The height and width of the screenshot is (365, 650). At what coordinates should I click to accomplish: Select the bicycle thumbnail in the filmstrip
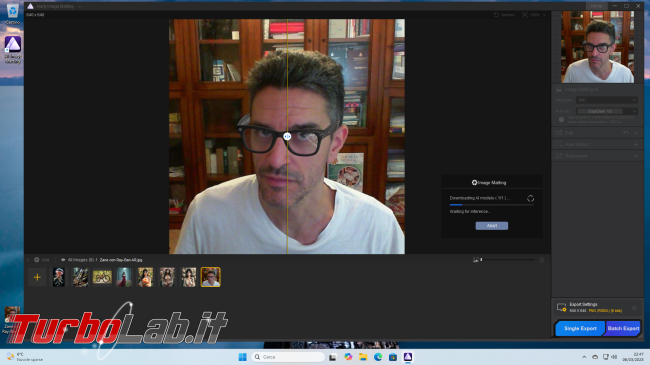tap(102, 277)
